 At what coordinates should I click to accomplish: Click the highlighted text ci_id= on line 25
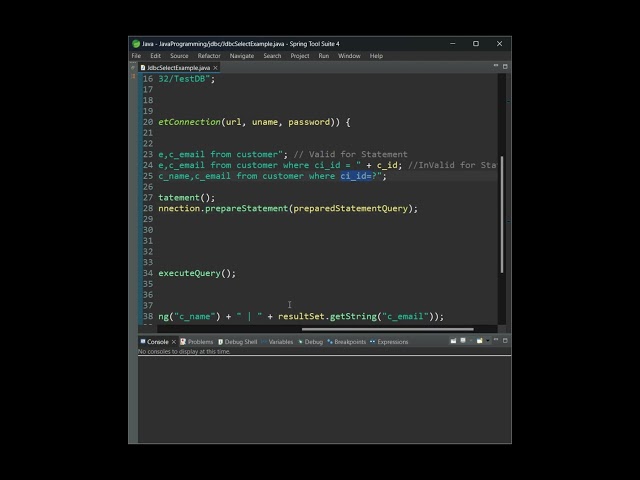pos(356,176)
